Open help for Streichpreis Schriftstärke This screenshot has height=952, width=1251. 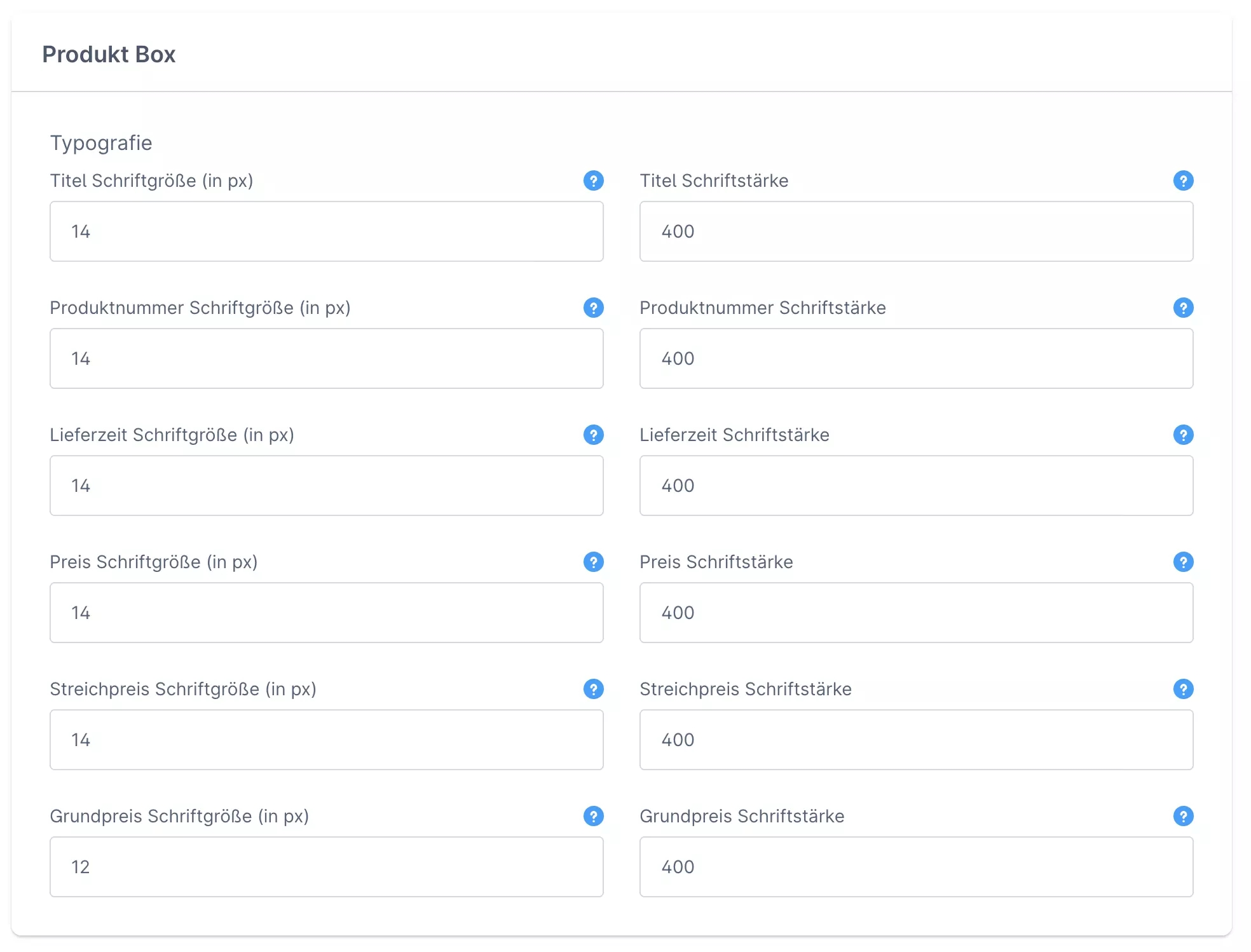click(1183, 689)
